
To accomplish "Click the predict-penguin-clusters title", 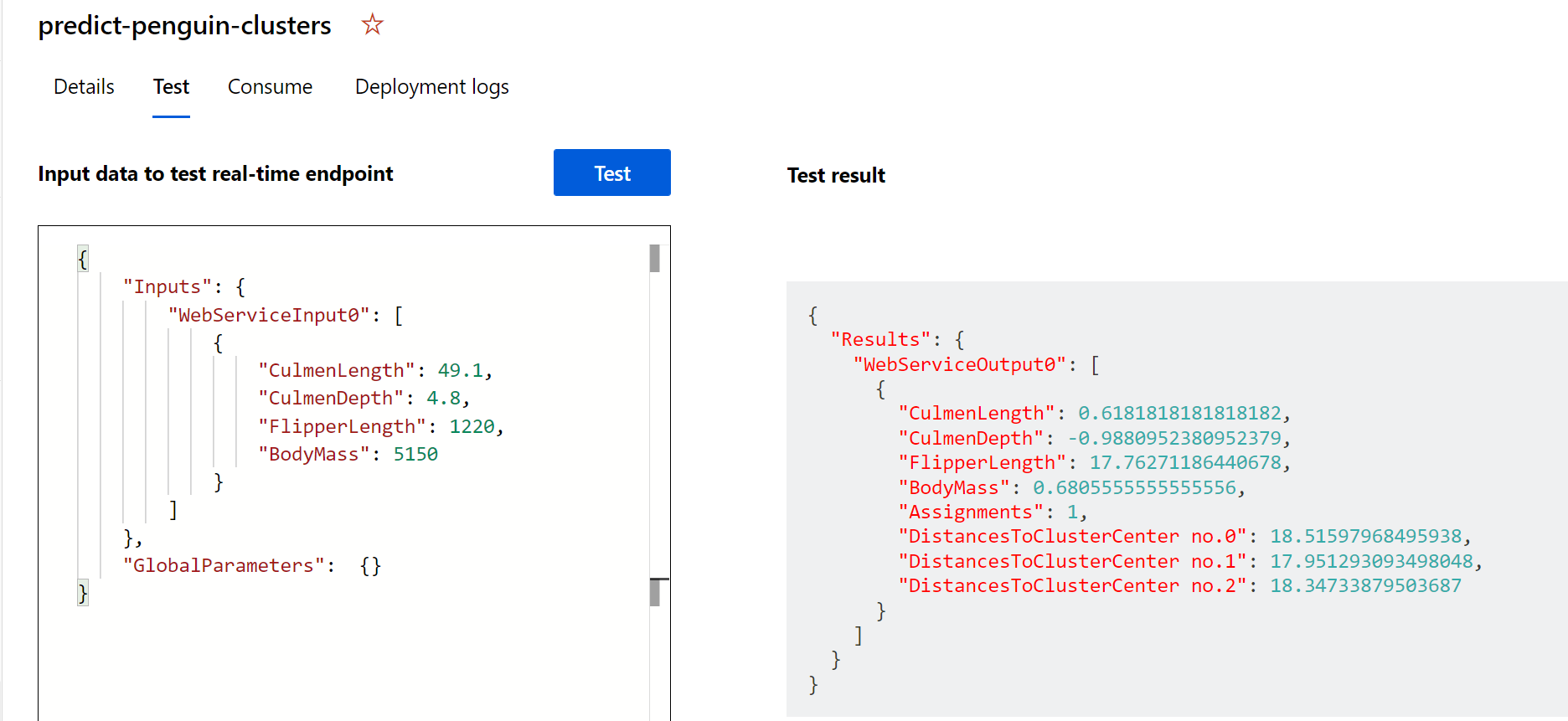I will coord(184,26).
